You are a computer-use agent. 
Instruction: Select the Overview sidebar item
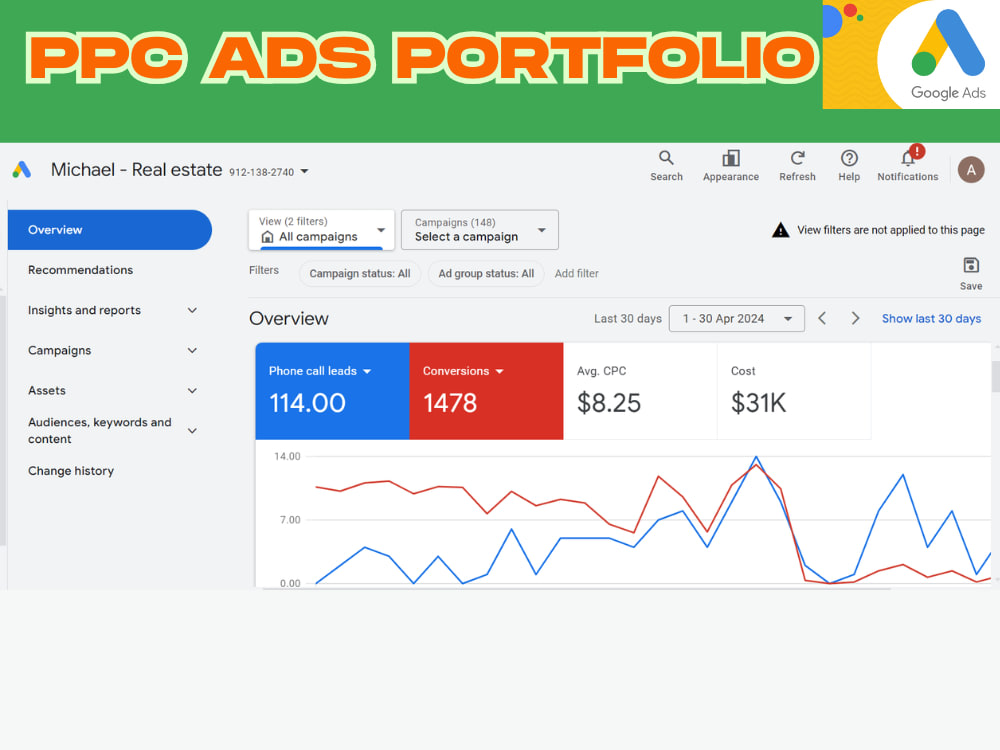click(110, 230)
